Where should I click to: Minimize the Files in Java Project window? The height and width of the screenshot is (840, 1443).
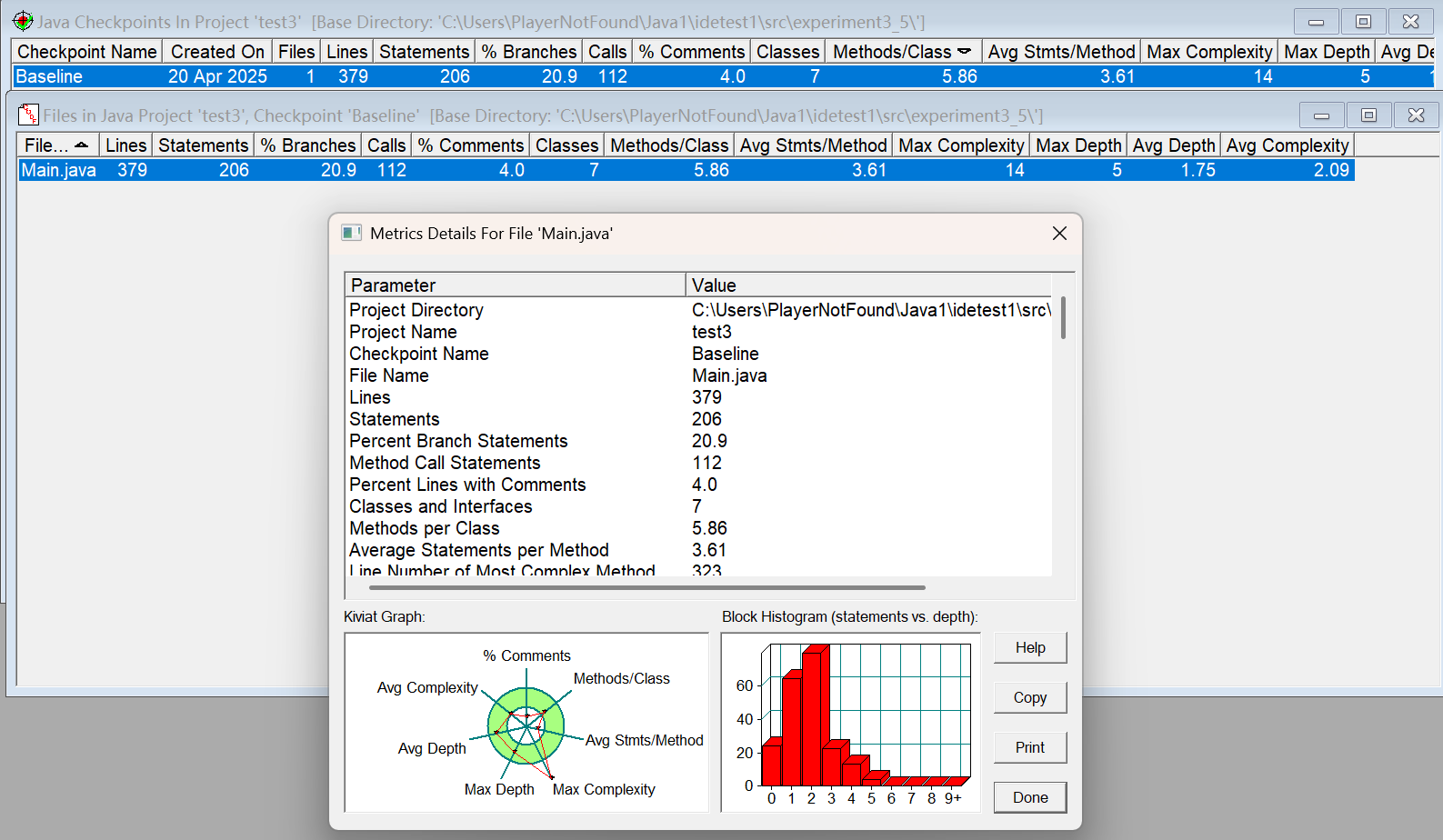(1322, 115)
